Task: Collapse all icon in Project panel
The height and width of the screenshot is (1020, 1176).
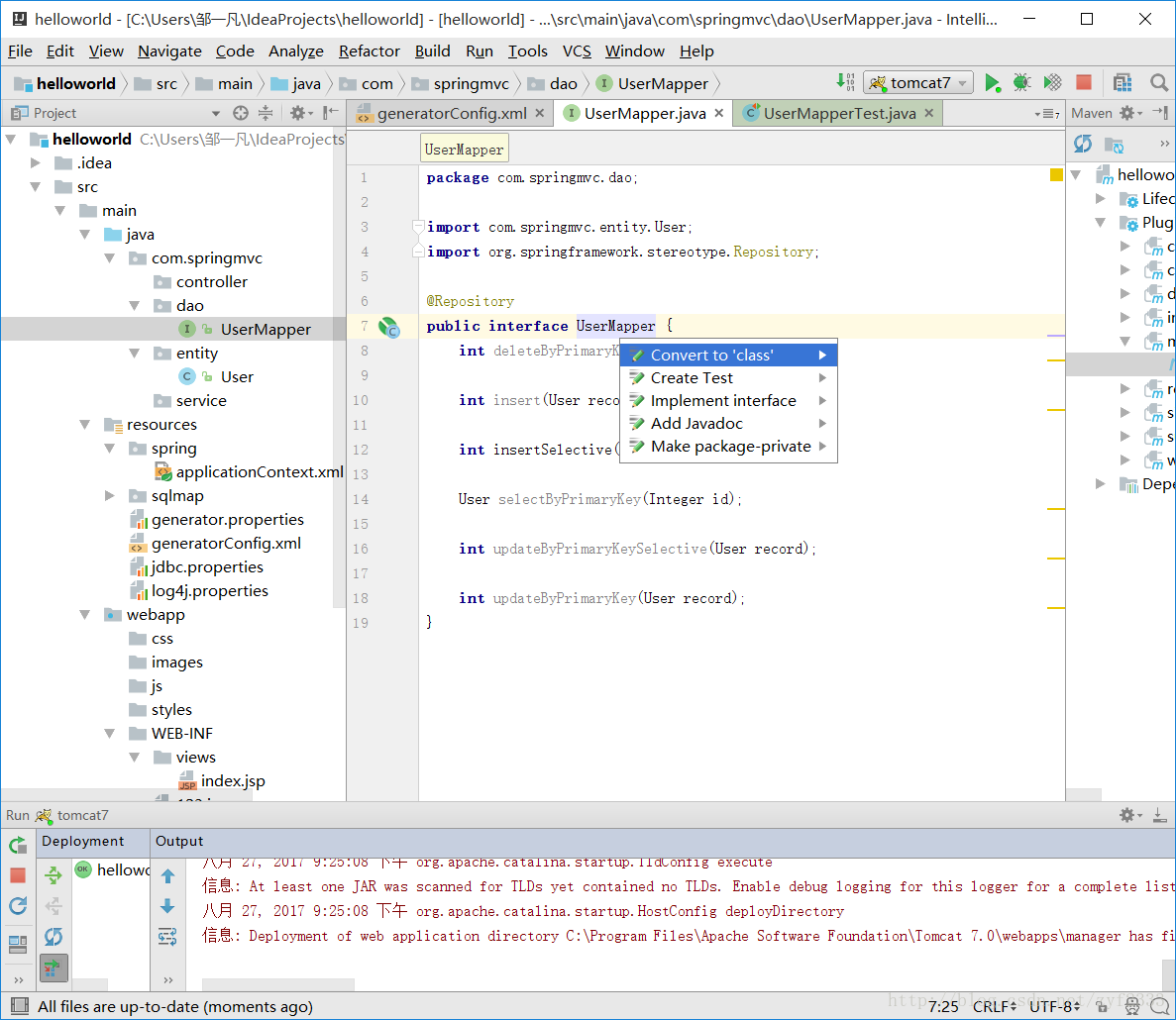Action: coord(266,113)
